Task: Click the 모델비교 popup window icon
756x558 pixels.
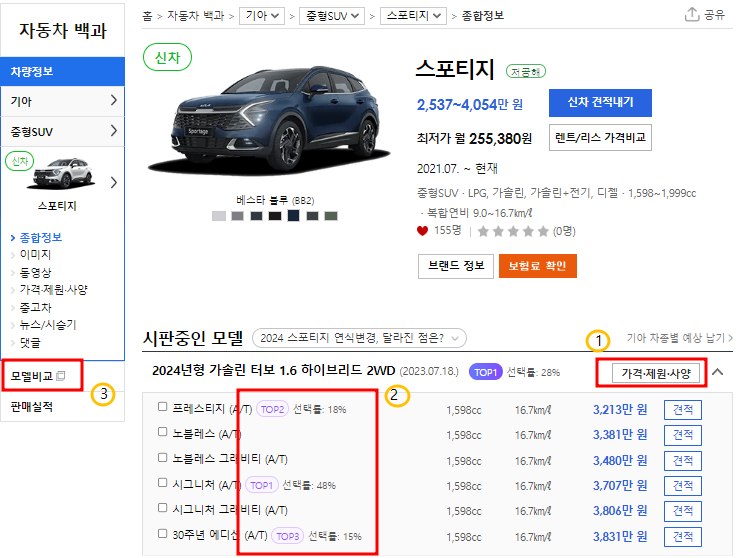Action: [x=61, y=376]
